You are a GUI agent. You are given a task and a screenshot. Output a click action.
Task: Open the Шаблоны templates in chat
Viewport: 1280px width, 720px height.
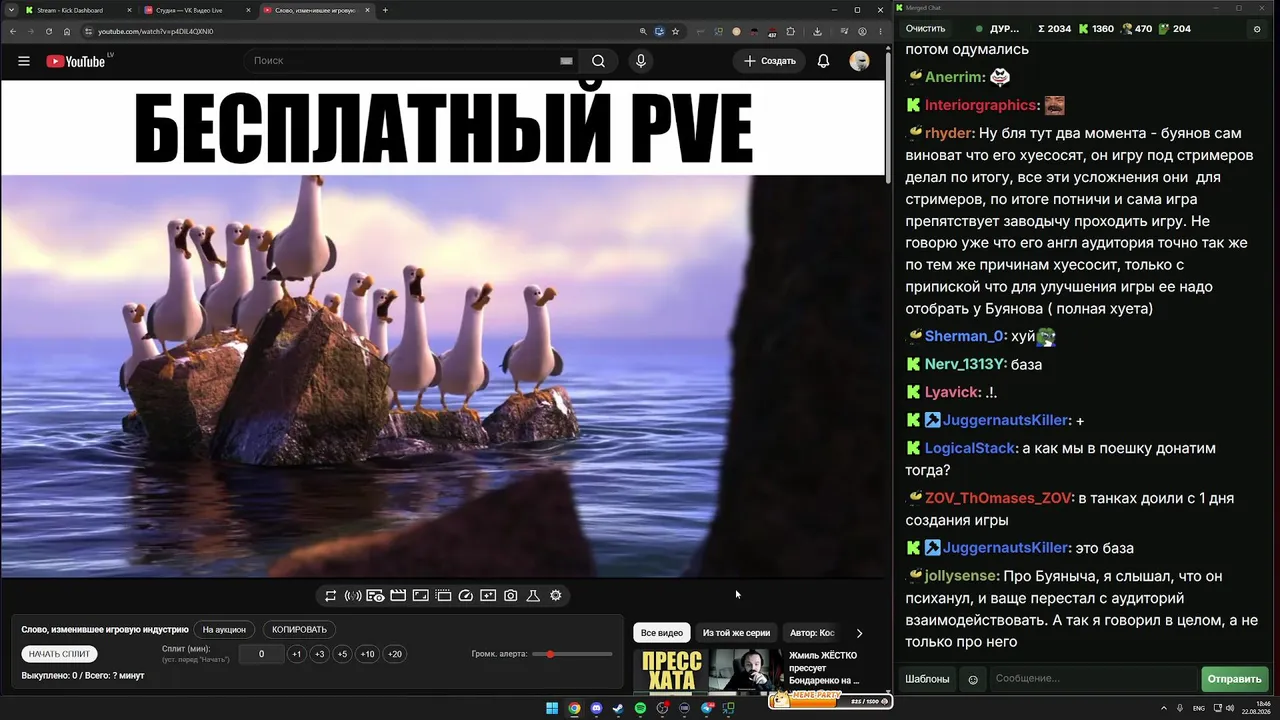[927, 679]
